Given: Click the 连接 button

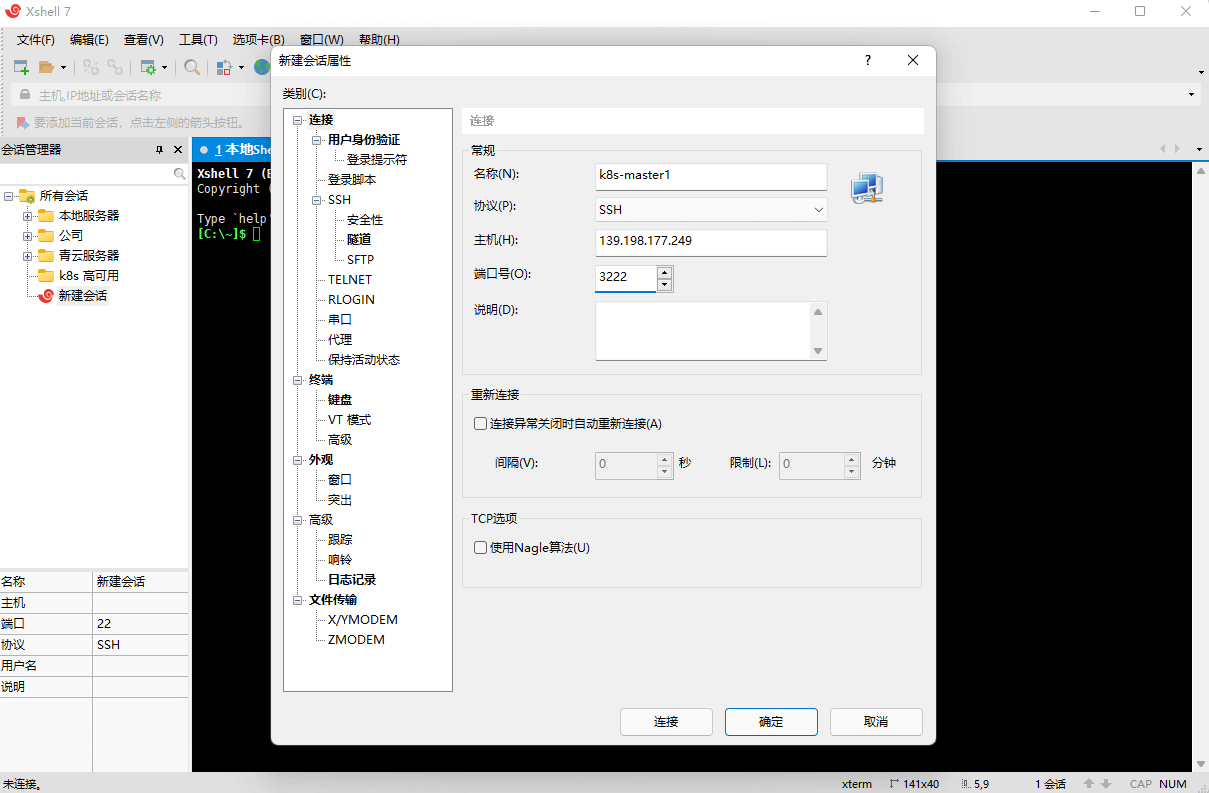Looking at the screenshot, I should click(x=666, y=721).
